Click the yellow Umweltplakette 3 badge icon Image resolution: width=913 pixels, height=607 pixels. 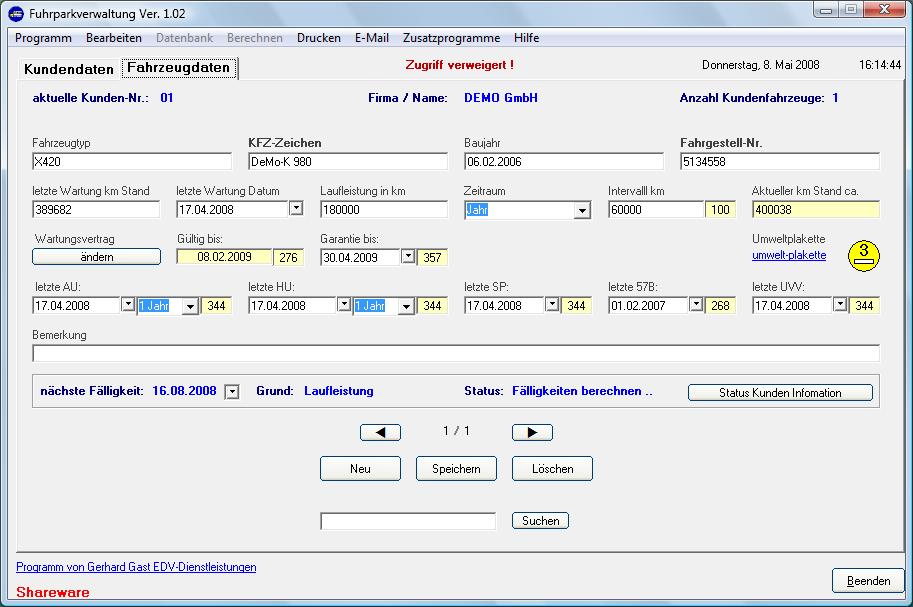(863, 256)
